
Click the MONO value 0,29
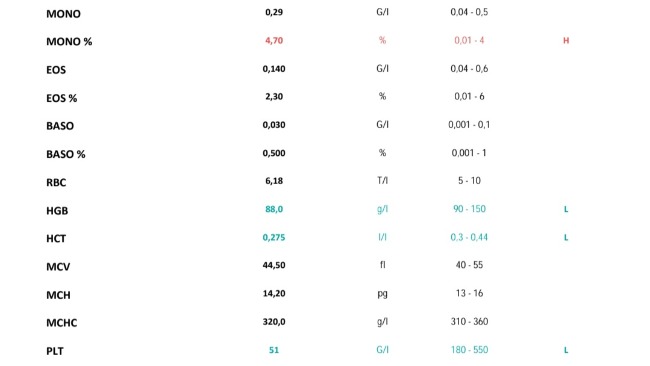(x=274, y=12)
